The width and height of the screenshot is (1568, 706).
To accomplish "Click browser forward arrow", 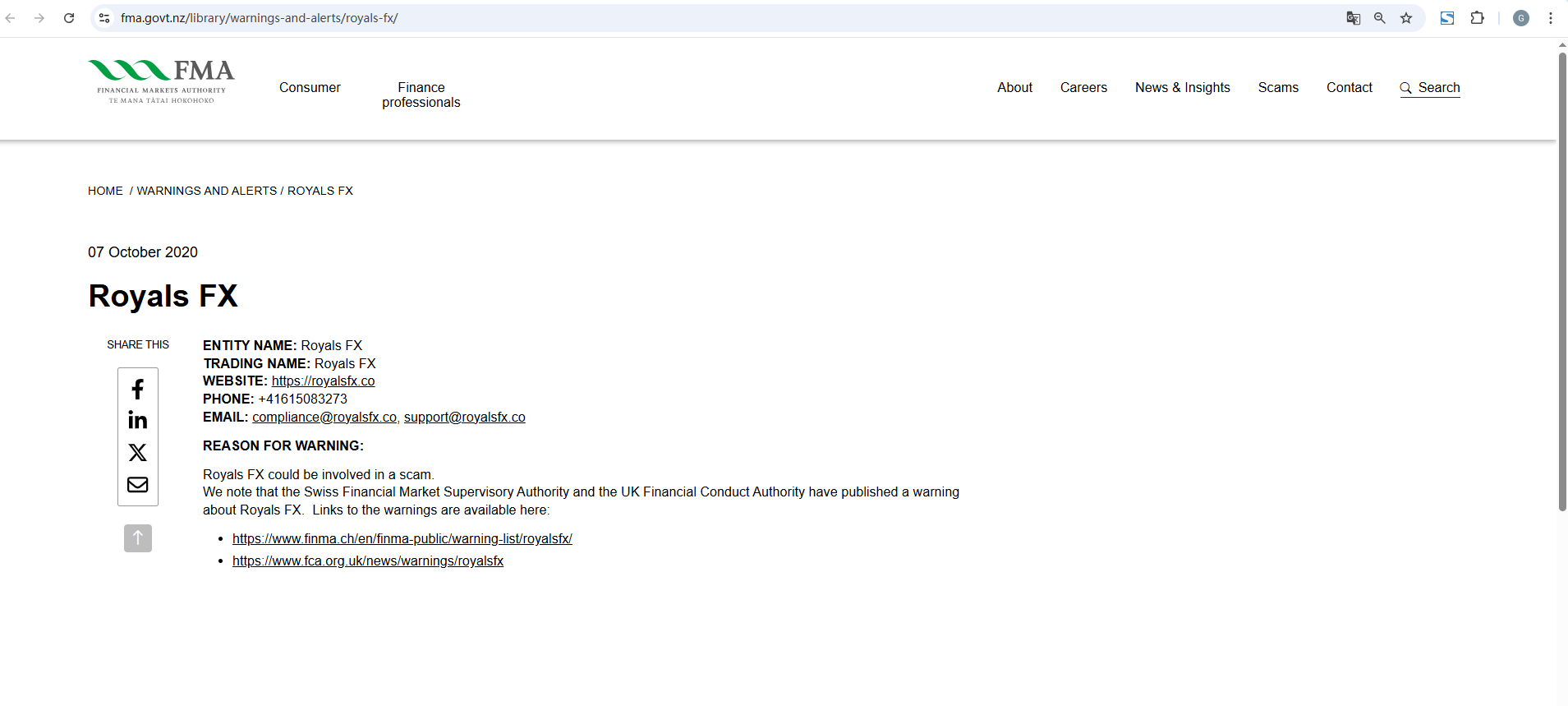I will click(x=39, y=18).
